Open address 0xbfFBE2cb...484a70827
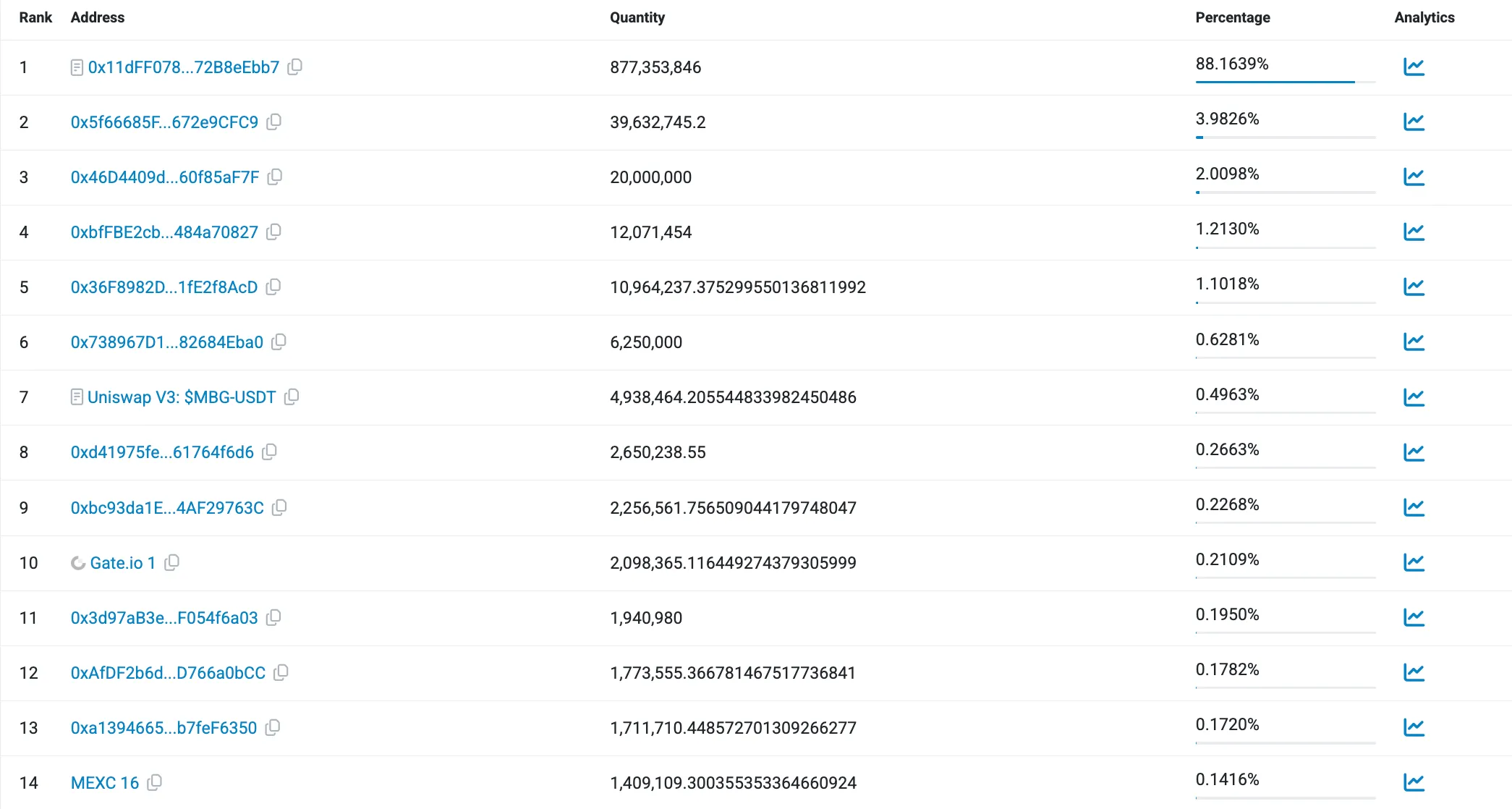The width and height of the screenshot is (1512, 809). [164, 232]
